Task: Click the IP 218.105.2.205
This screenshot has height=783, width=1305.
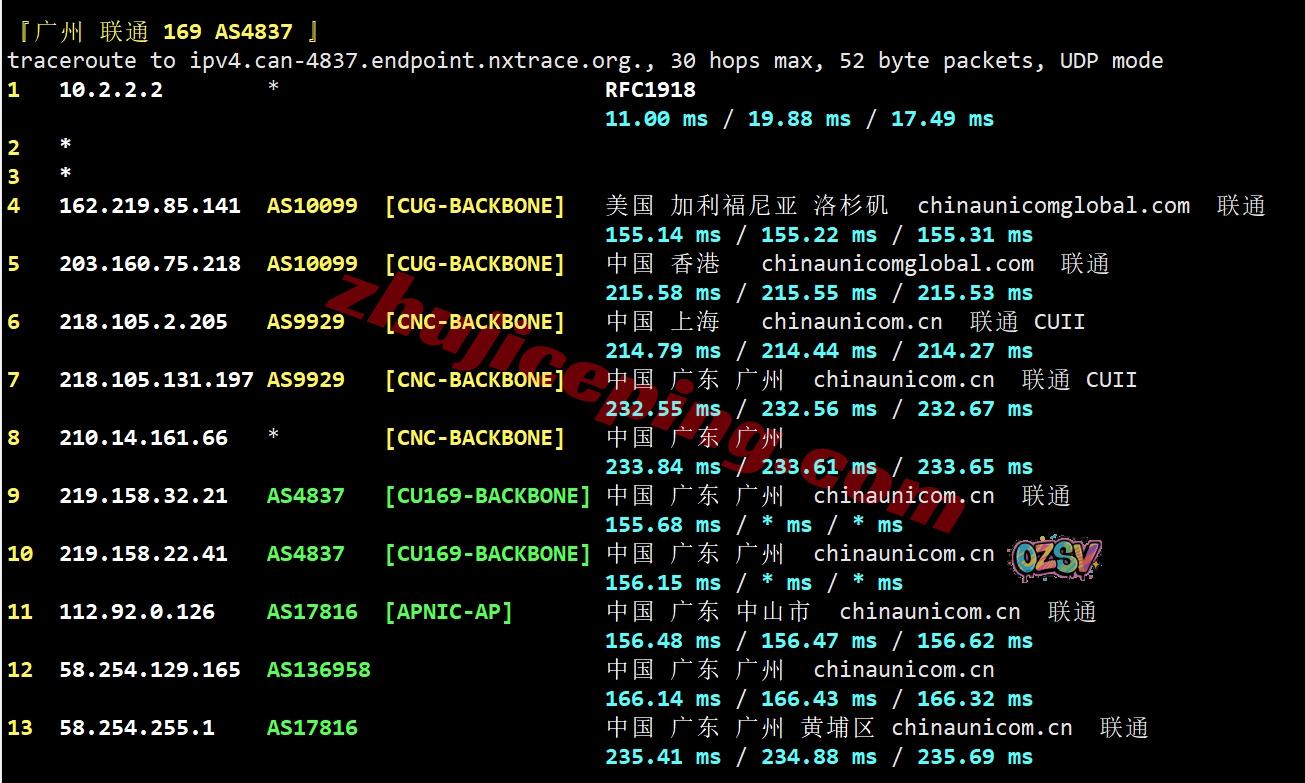Action: [x=143, y=322]
